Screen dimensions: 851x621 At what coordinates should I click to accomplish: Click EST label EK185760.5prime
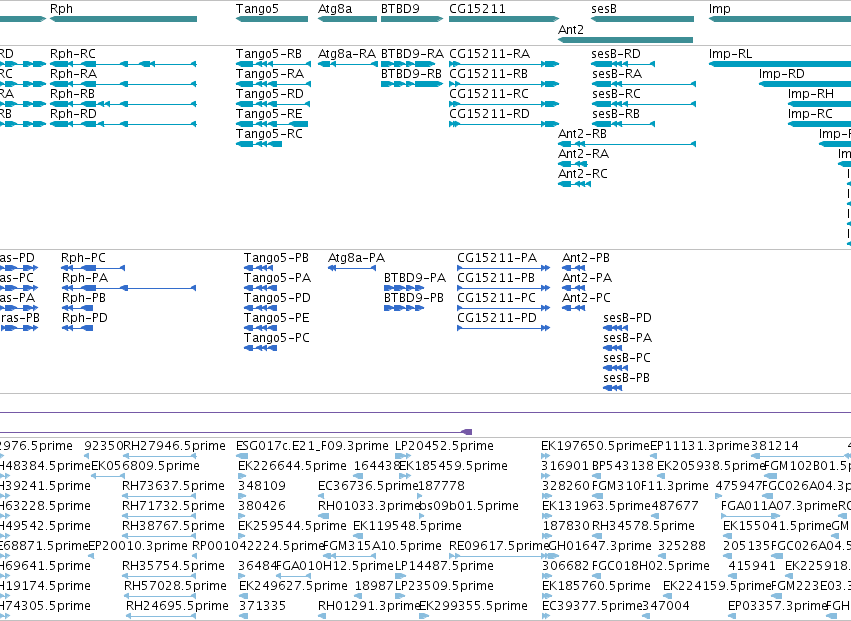596,586
